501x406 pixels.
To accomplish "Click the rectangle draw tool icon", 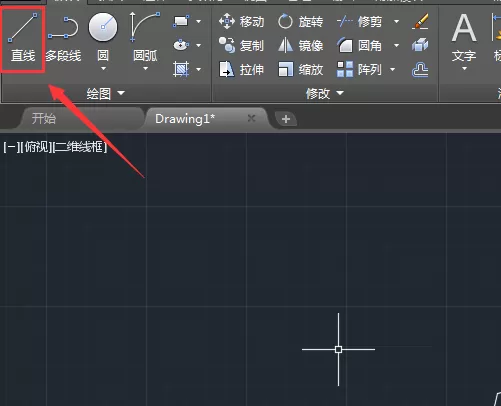I will (x=181, y=21).
